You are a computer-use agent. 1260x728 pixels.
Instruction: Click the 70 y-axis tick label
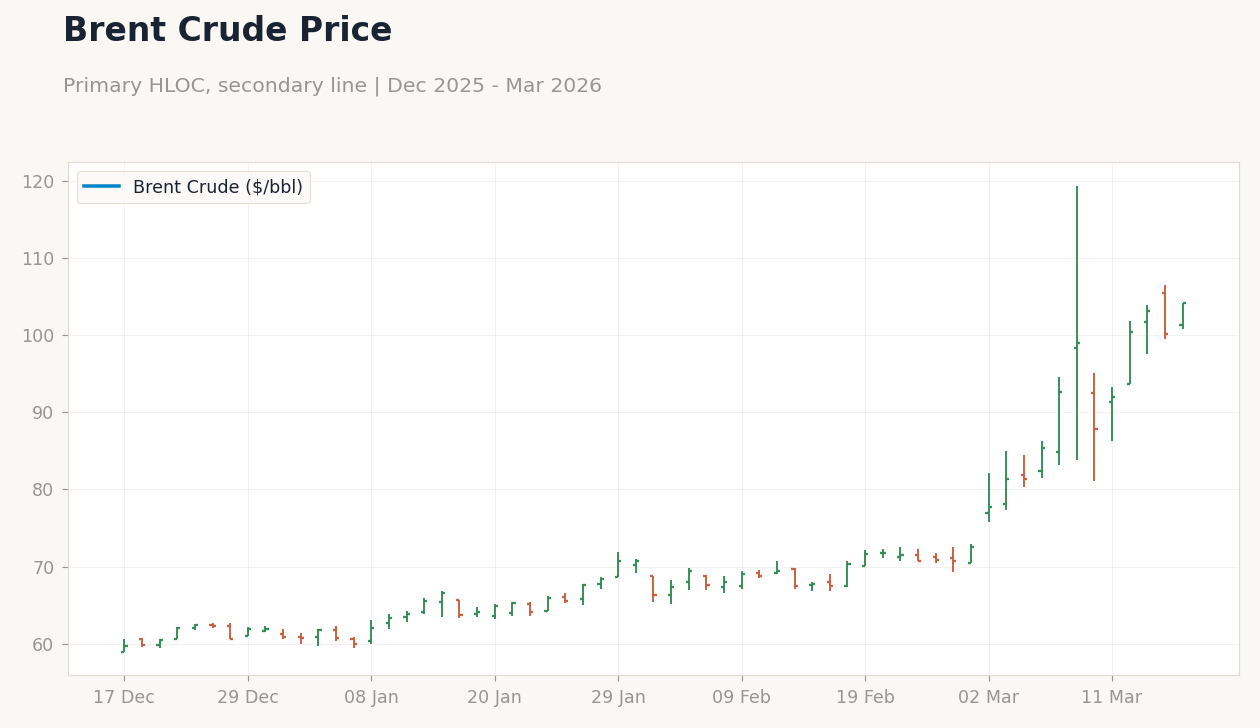point(42,567)
